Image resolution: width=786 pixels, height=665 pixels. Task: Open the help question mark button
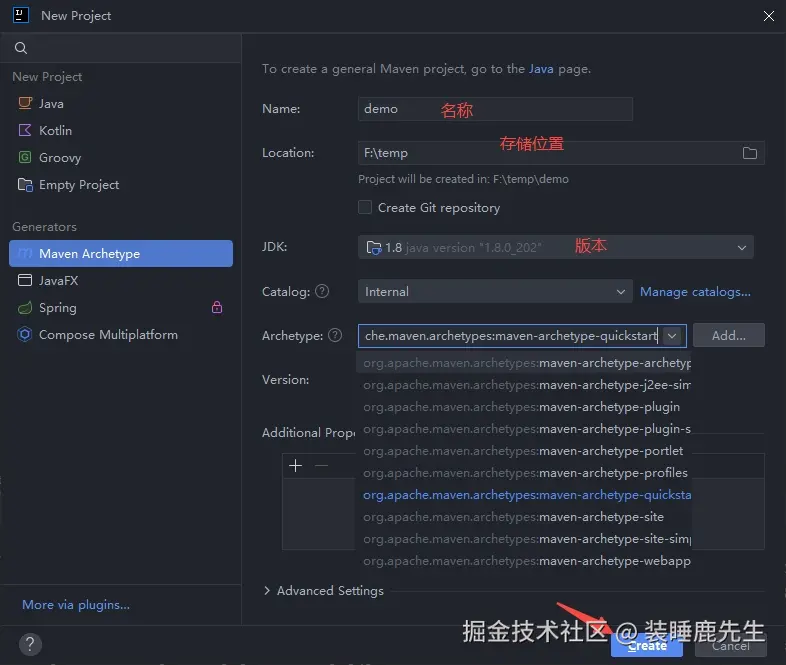point(30,644)
